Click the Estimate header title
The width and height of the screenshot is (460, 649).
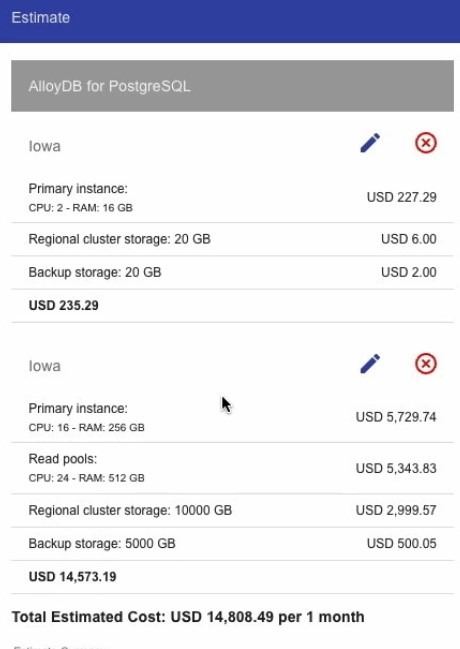[41, 17]
